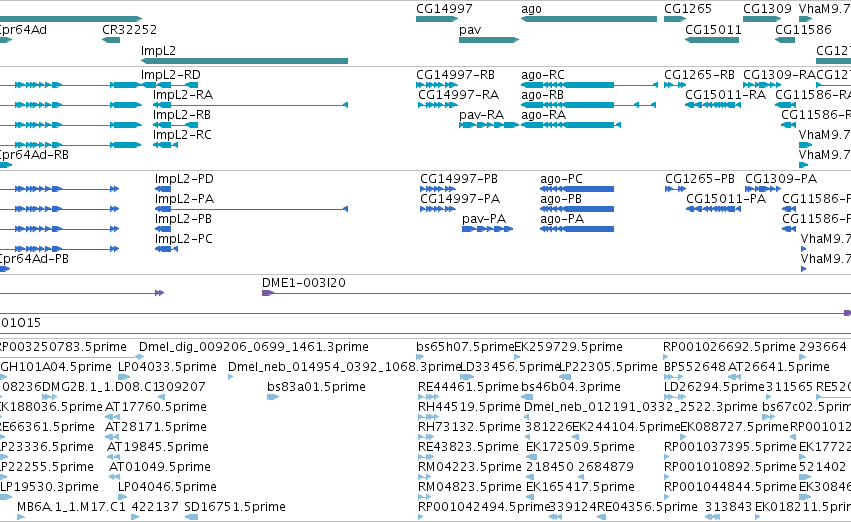This screenshot has height=522, width=851.
Task: Select the ImpL2 gene label
Action: coord(158,51)
